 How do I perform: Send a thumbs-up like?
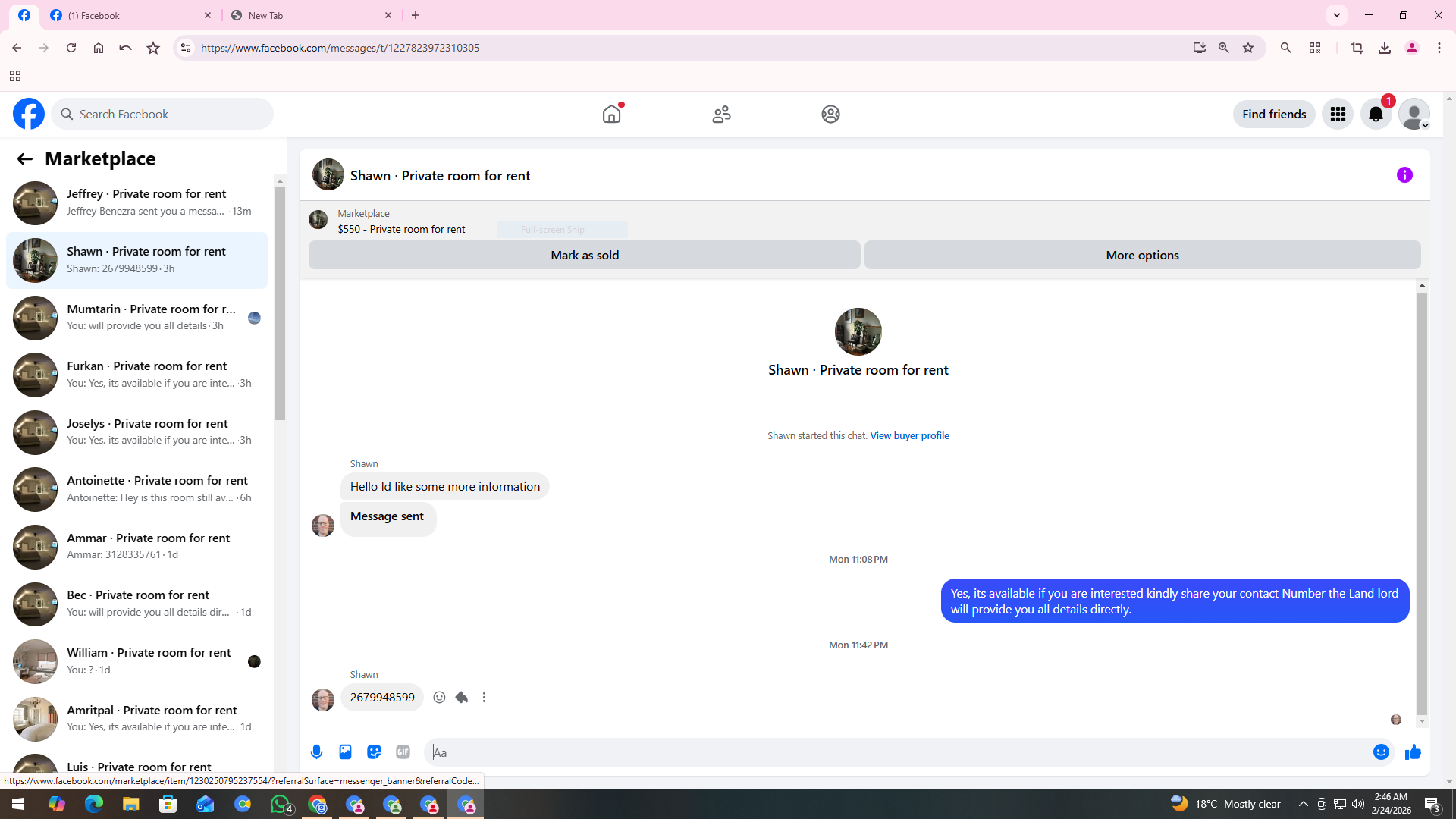(1413, 752)
